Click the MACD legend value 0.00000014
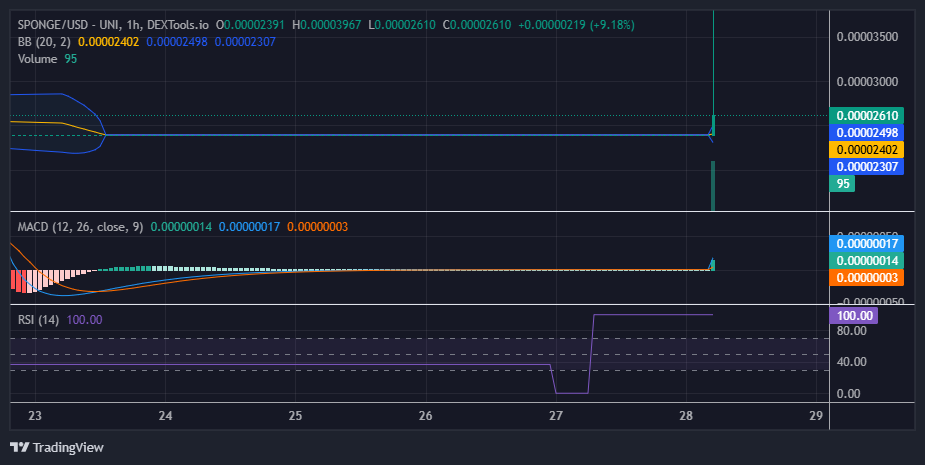 point(181,227)
